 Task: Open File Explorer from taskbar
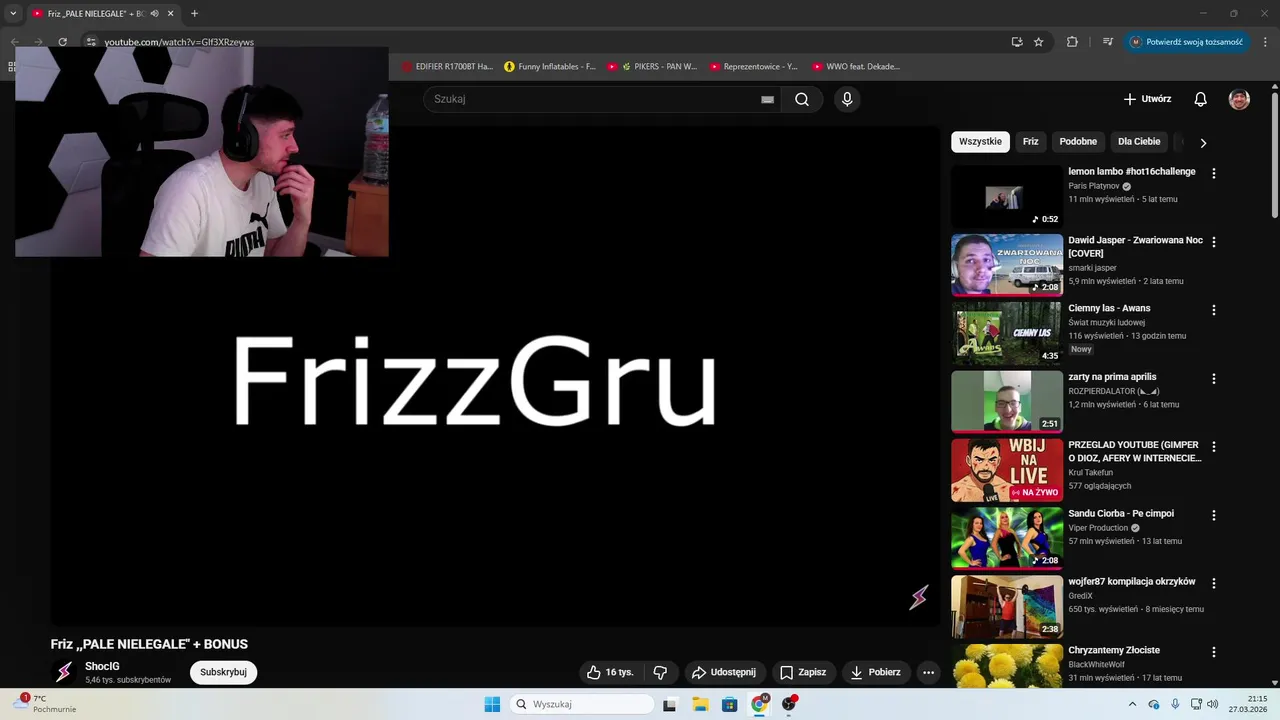(700, 704)
